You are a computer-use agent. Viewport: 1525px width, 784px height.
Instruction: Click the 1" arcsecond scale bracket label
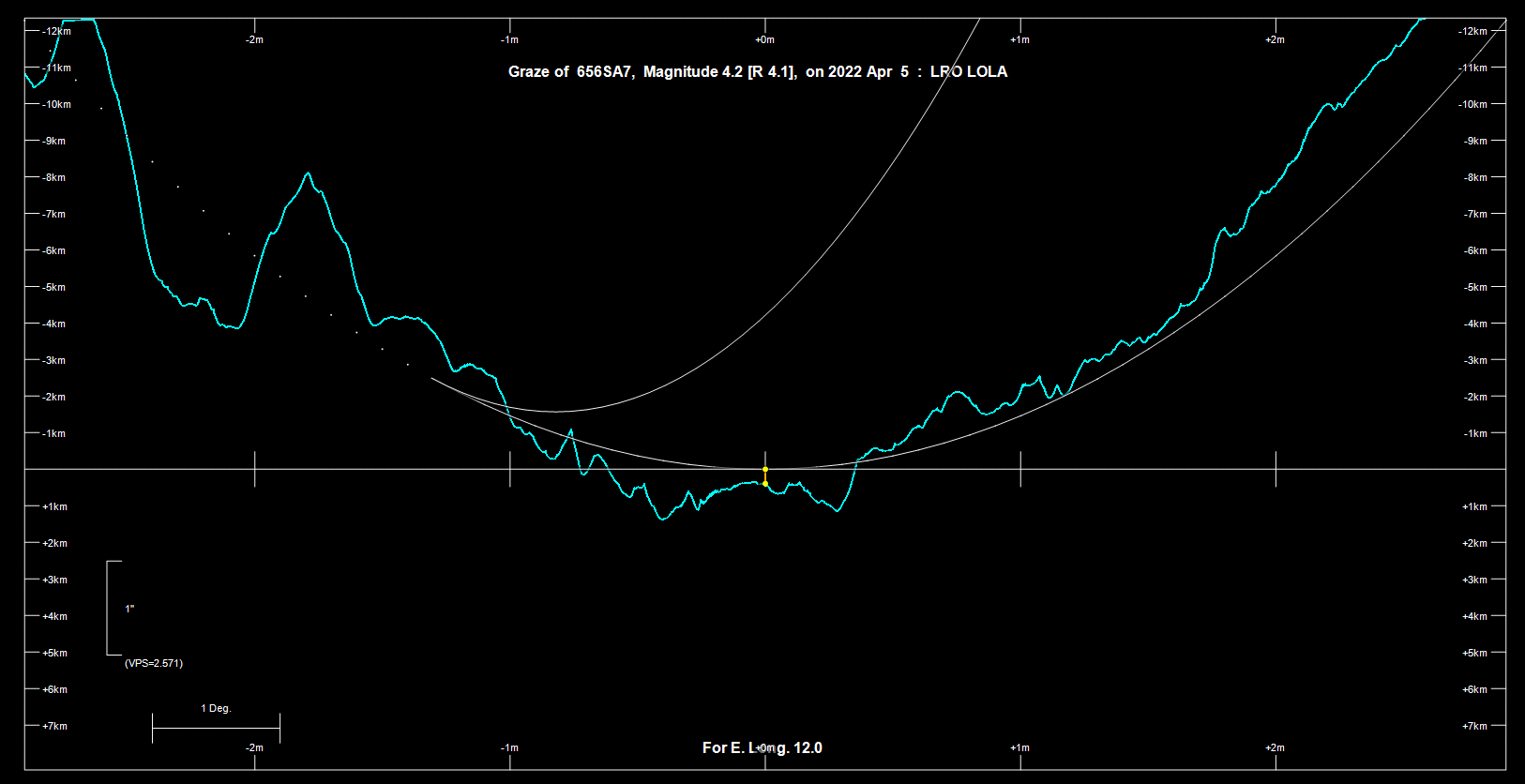(129, 609)
